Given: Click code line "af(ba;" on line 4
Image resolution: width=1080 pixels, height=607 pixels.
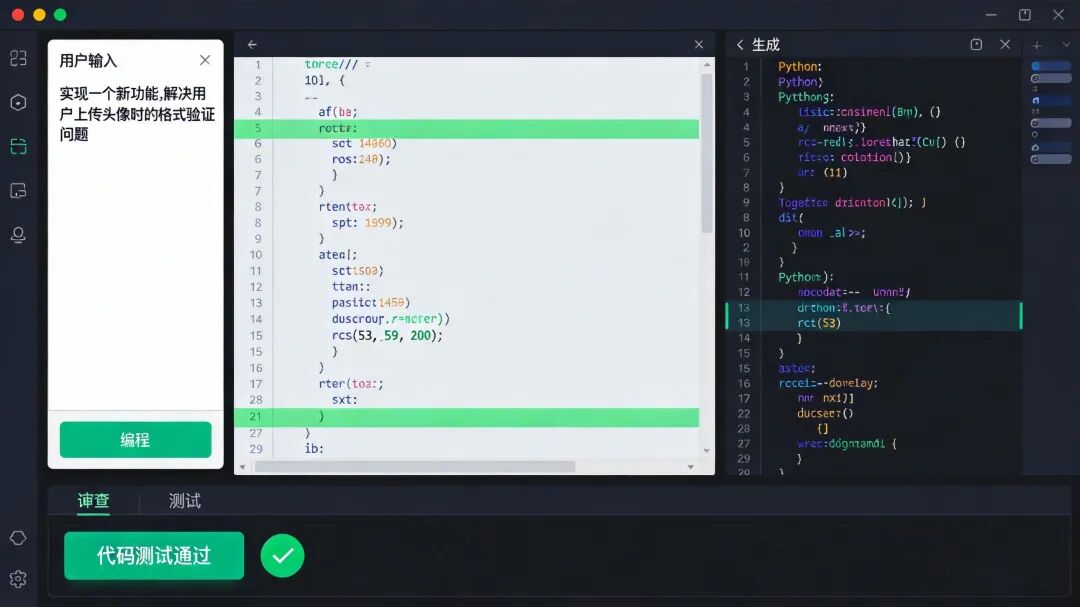Looking at the screenshot, I should (338, 112).
